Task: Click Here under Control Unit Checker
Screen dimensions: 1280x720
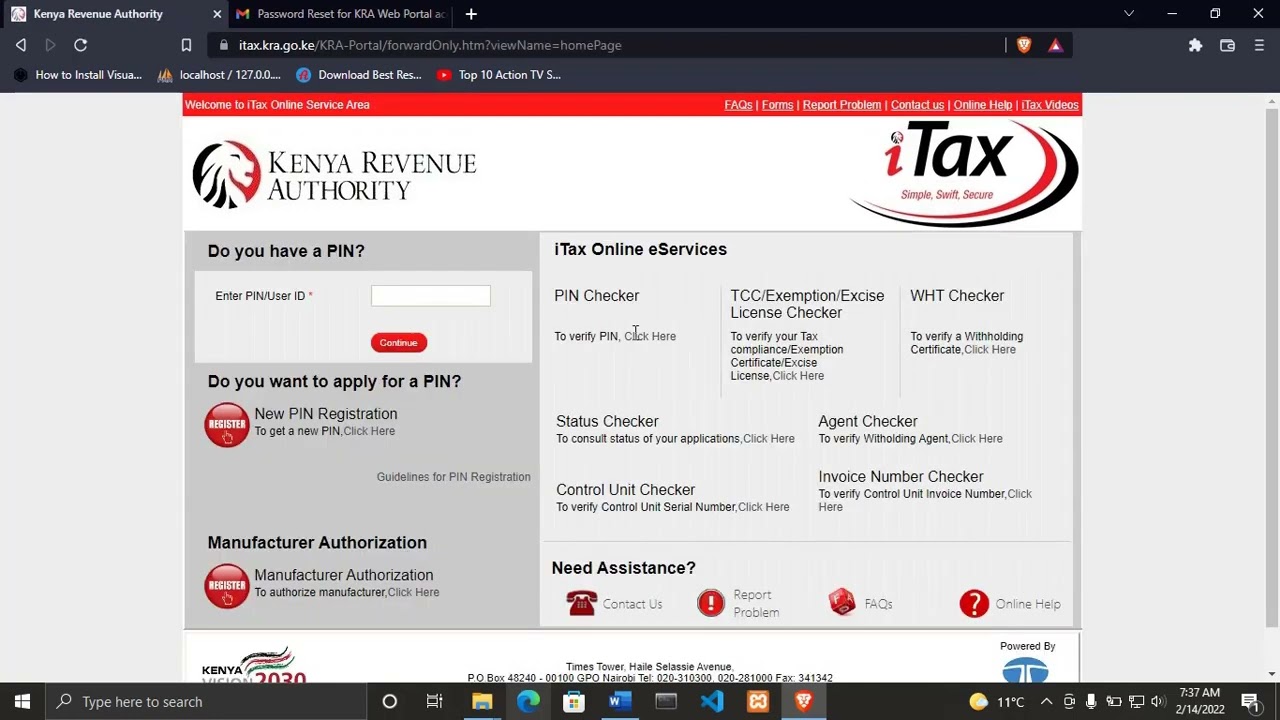Action: click(763, 507)
